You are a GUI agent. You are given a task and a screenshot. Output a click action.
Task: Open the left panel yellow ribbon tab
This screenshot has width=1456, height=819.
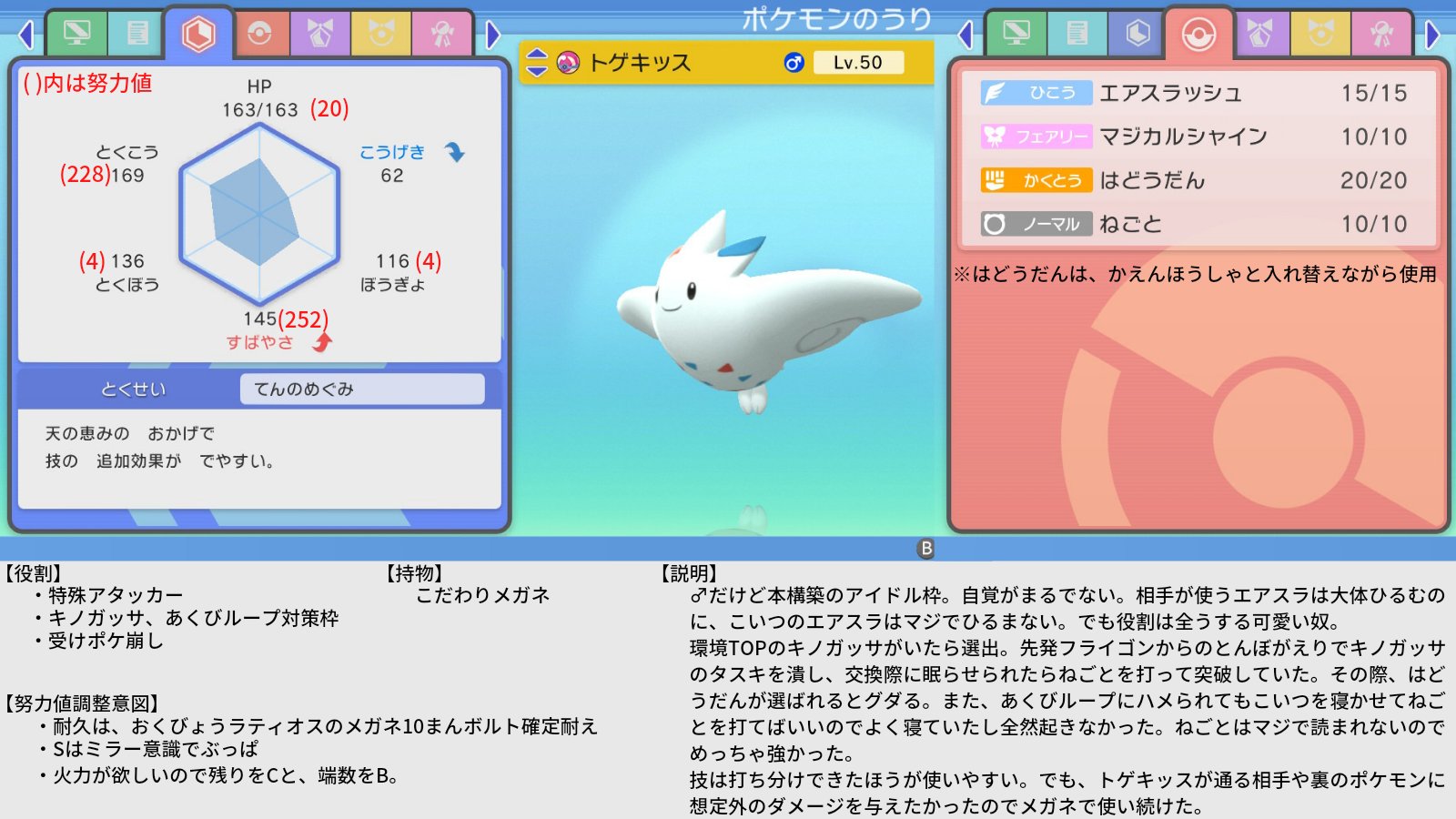(x=381, y=34)
